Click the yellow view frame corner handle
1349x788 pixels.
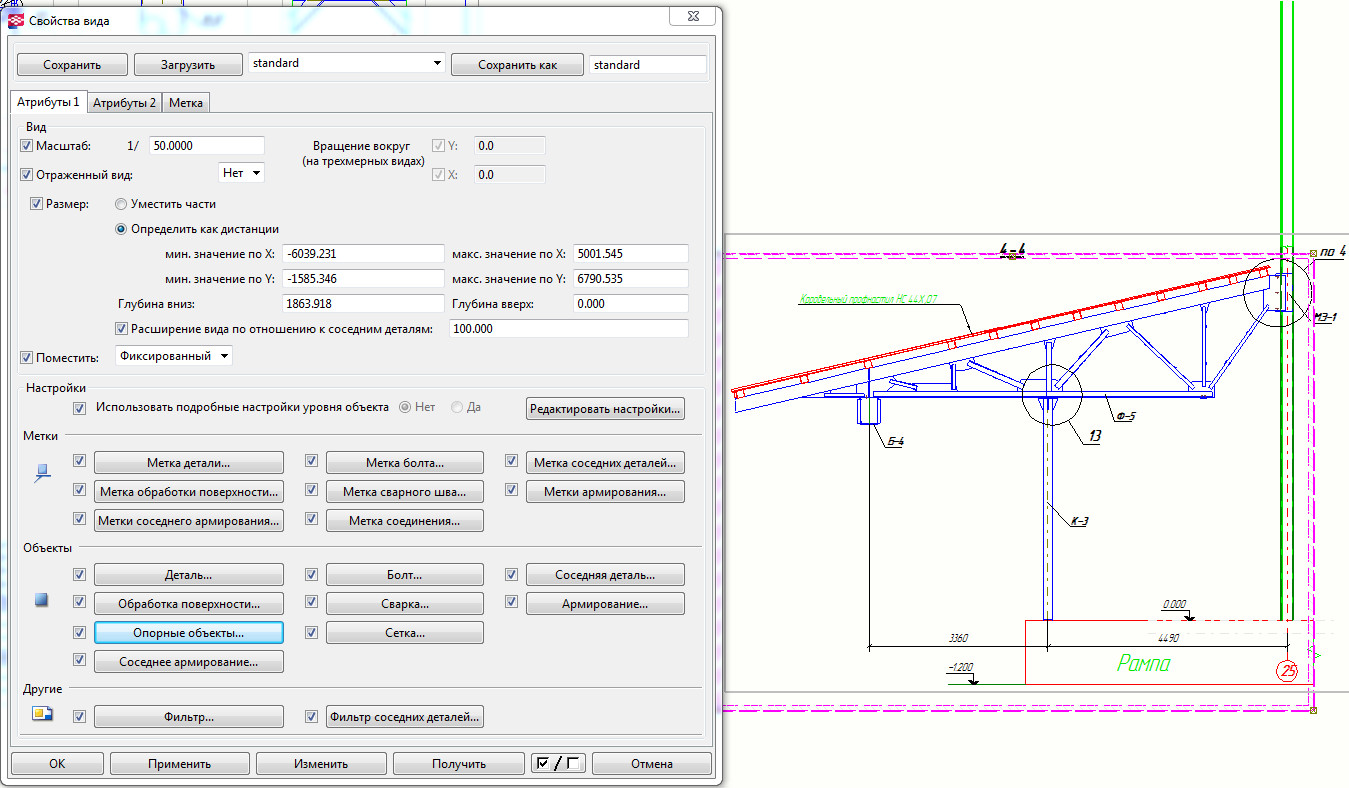[1313, 251]
